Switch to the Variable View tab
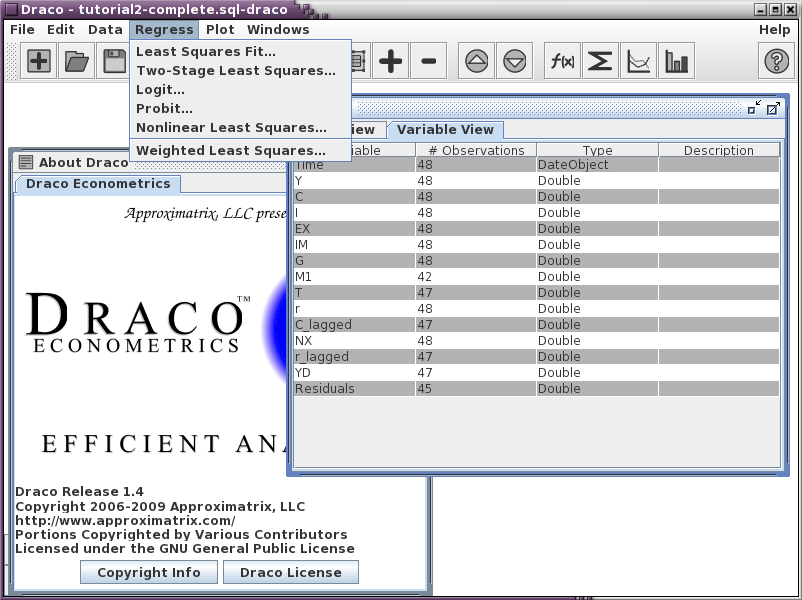802x600 pixels. (x=445, y=130)
